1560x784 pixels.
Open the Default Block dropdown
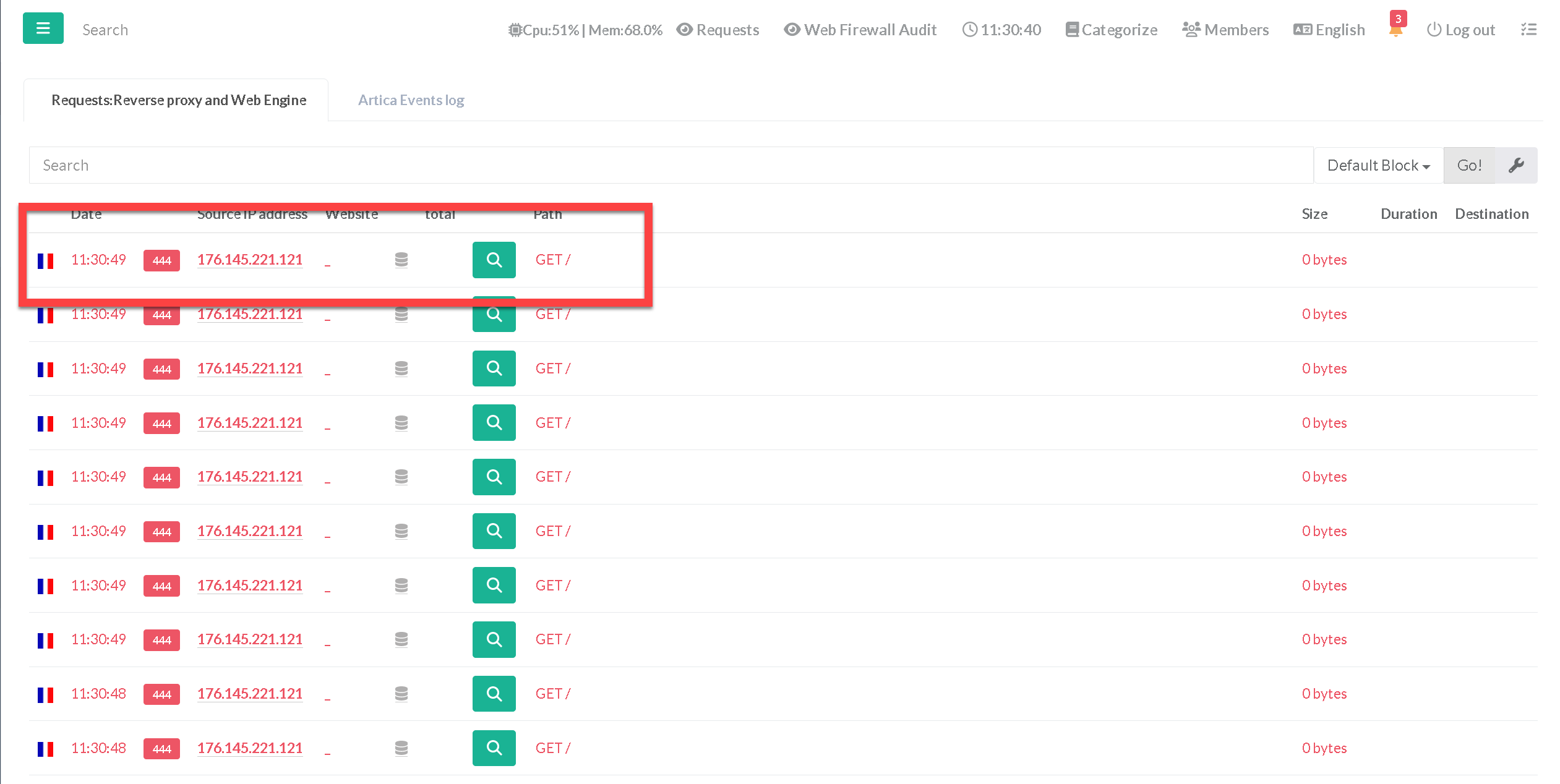coord(1378,165)
